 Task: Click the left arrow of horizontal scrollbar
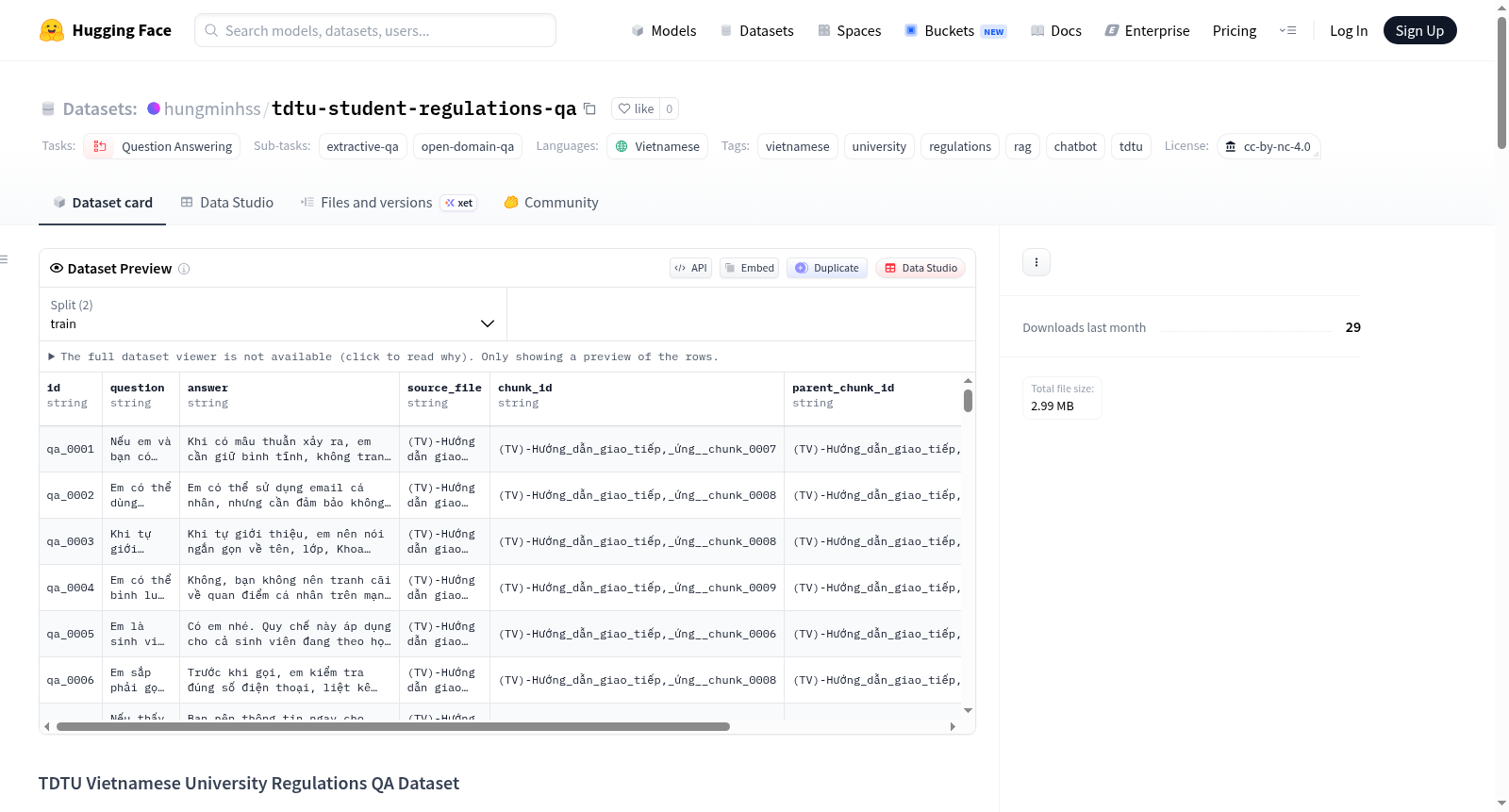coord(47,726)
